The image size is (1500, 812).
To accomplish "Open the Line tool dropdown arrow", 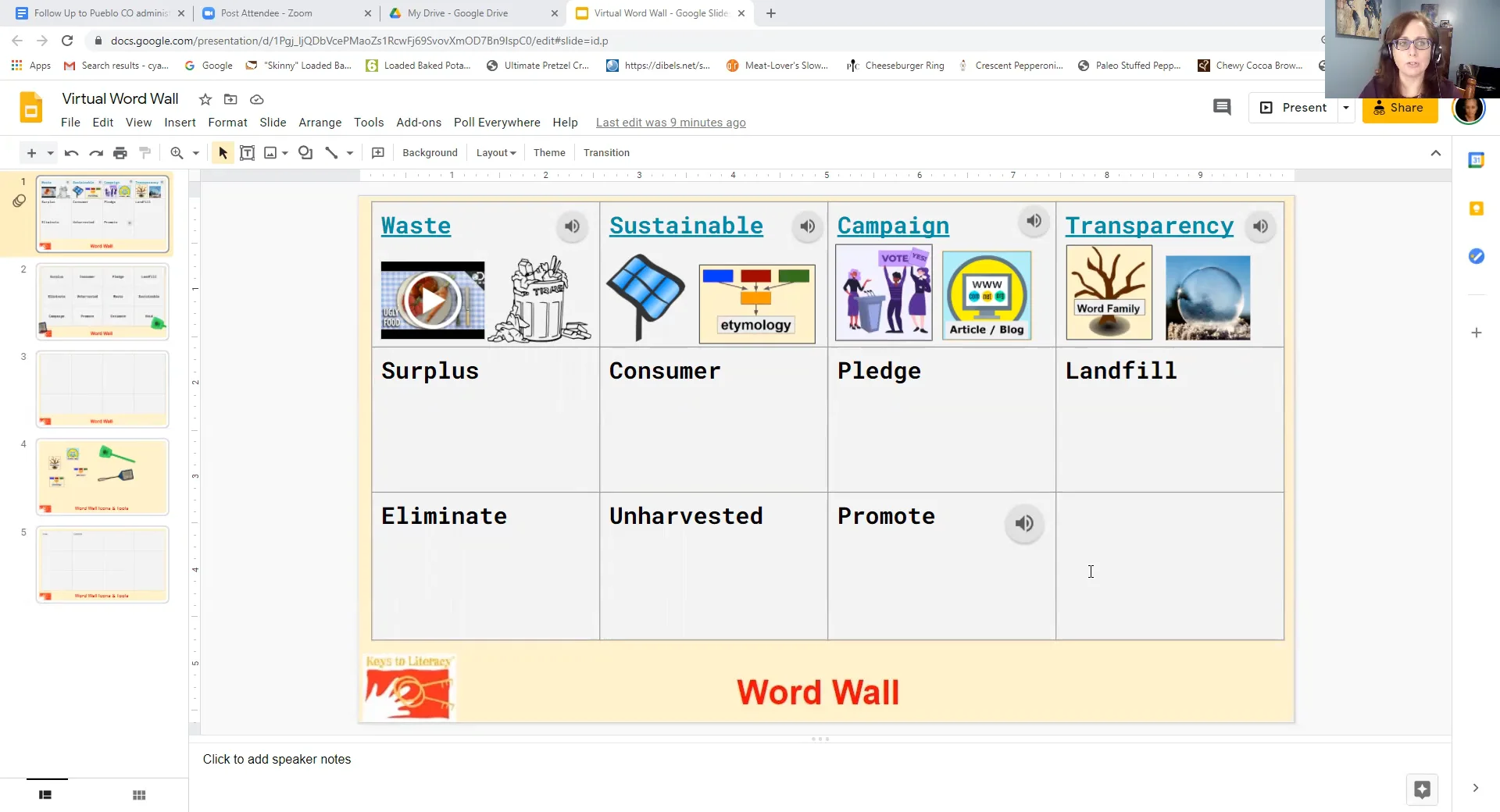I will [x=349, y=152].
